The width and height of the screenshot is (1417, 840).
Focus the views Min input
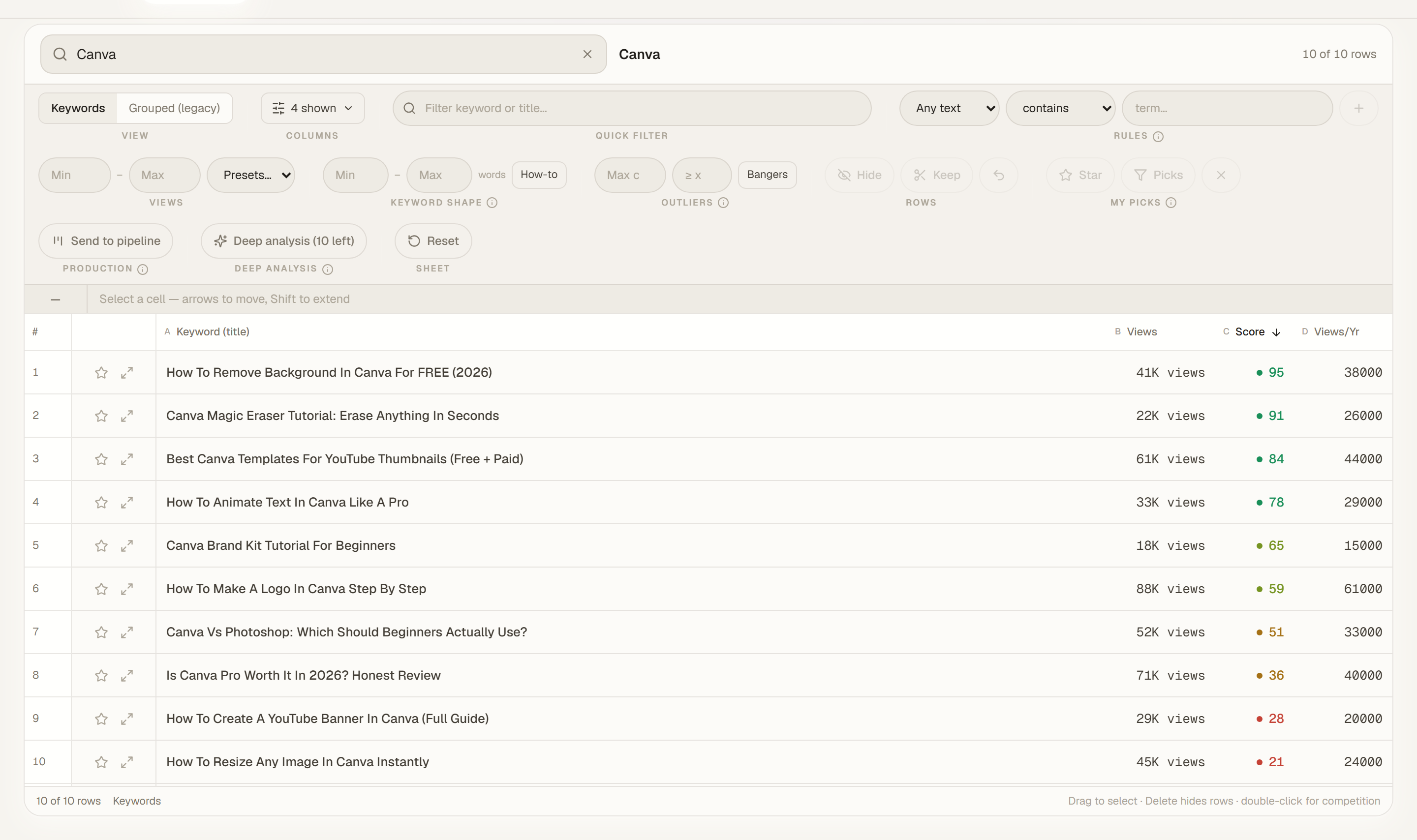[x=75, y=175]
